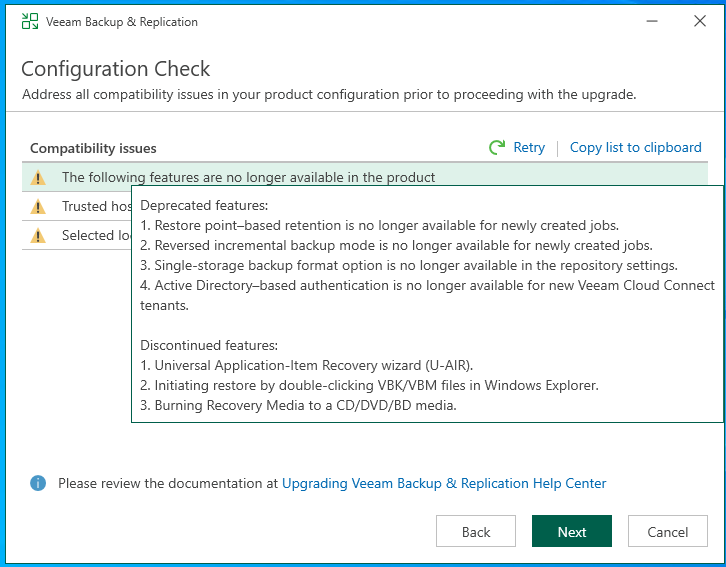726x567 pixels.
Task: Close the Veeam Backup & Replication window
Action: [x=699, y=21]
